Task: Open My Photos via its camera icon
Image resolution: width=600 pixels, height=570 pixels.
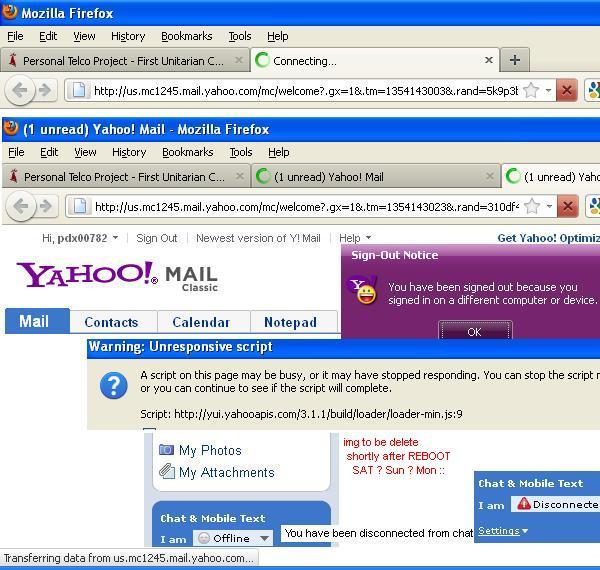Action: 167,450
